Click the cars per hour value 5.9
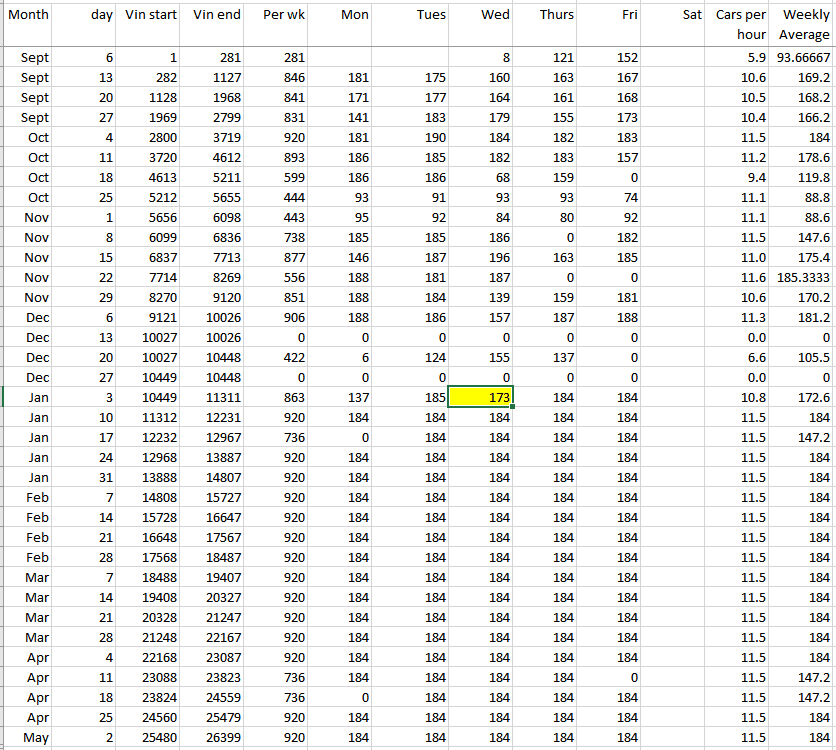This screenshot has width=836, height=750. (x=741, y=58)
